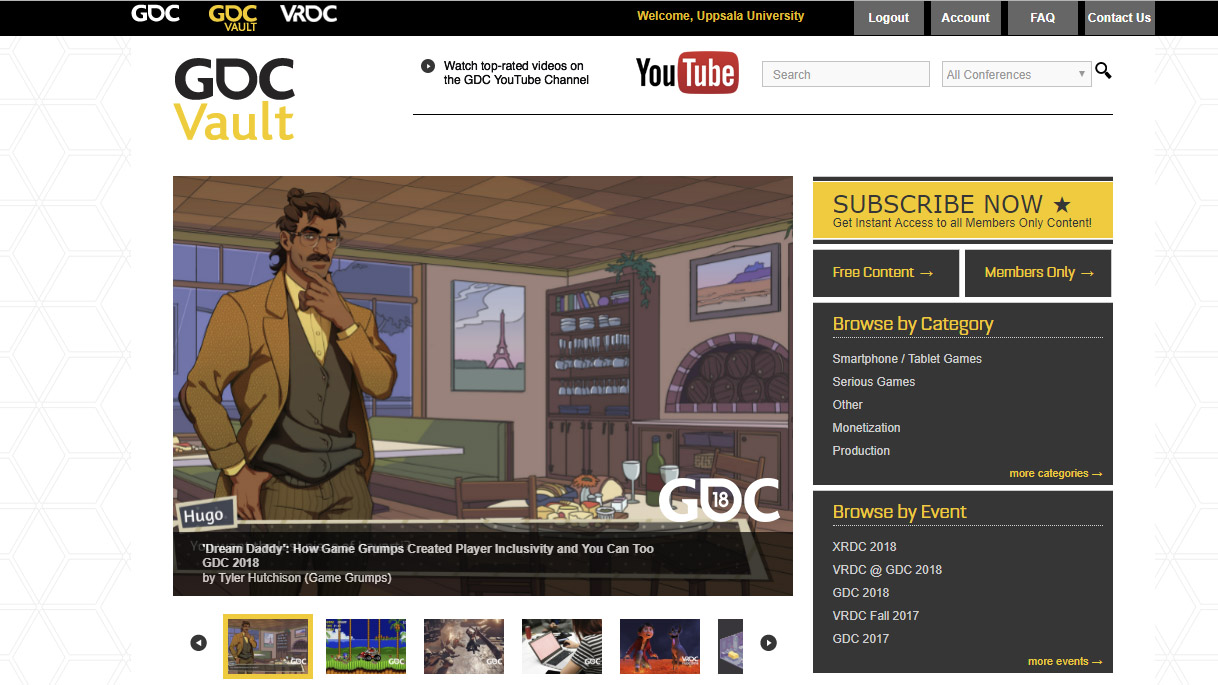Open the Monetization category
Image resolution: width=1218 pixels, height=685 pixels.
click(x=866, y=428)
